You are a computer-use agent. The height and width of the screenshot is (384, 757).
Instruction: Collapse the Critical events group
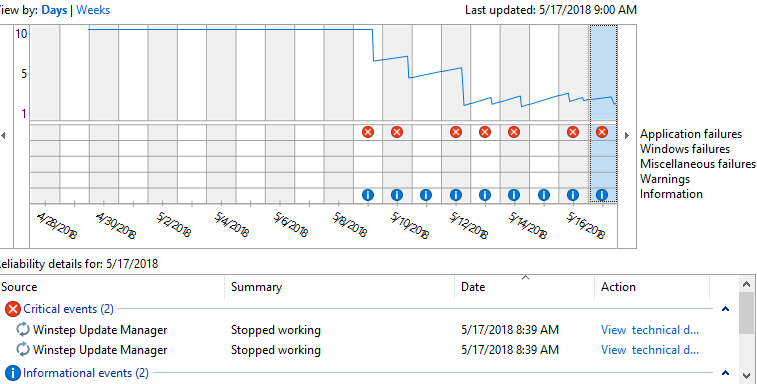point(725,309)
